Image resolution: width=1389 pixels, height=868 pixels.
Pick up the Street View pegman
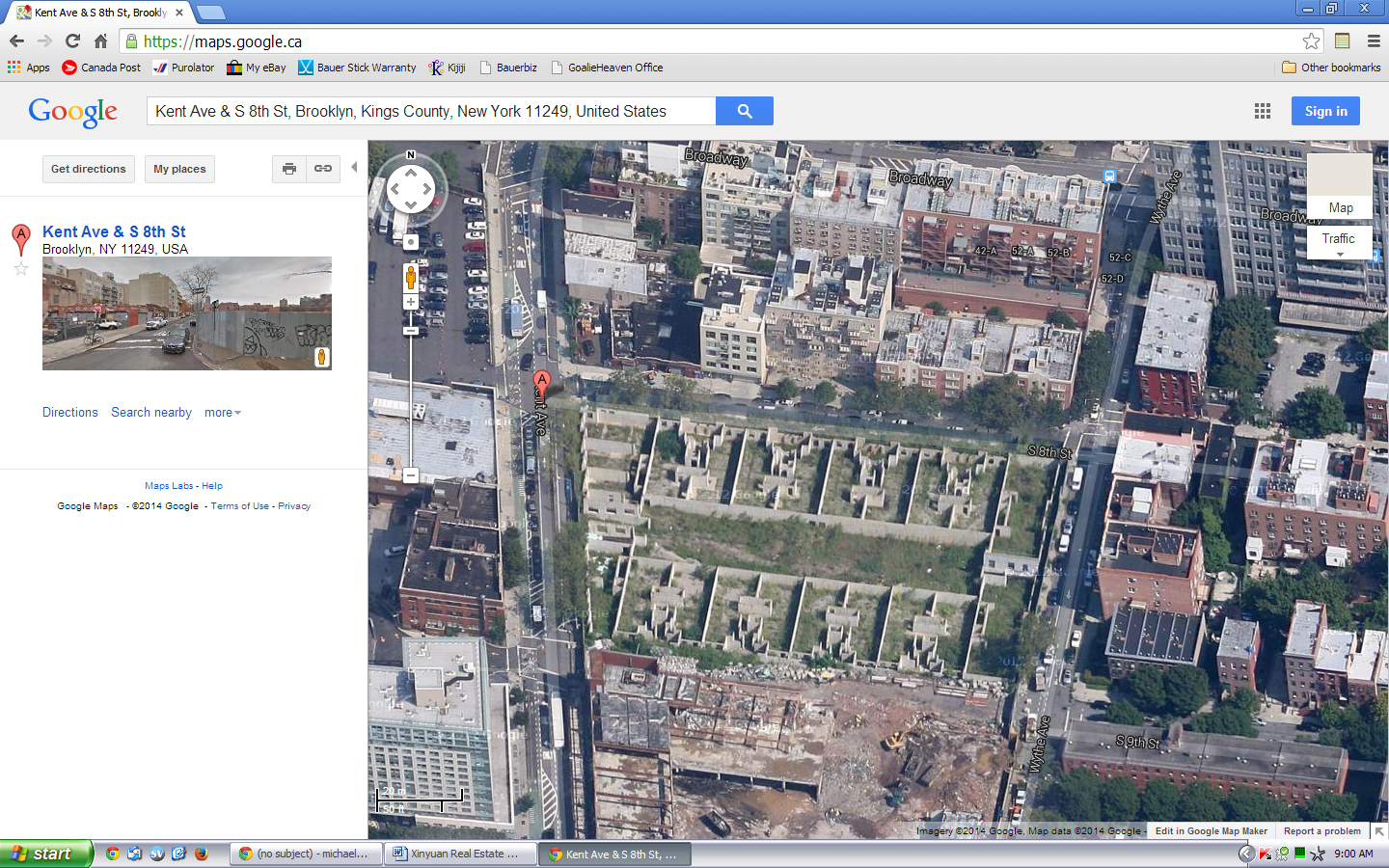[411, 278]
